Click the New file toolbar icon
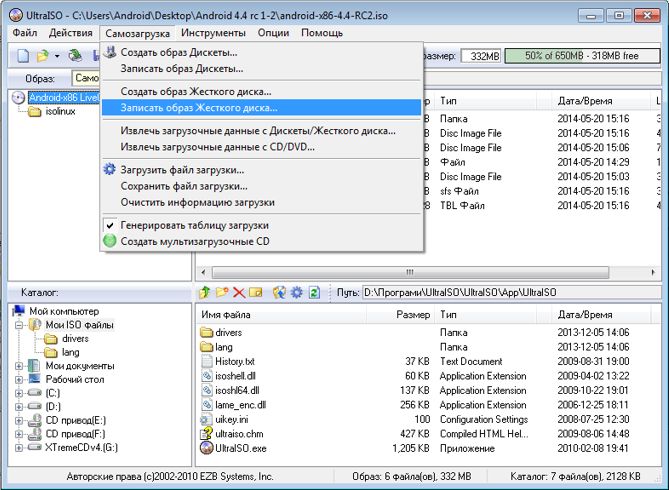The width and height of the screenshot is (669, 490). [x=23, y=56]
